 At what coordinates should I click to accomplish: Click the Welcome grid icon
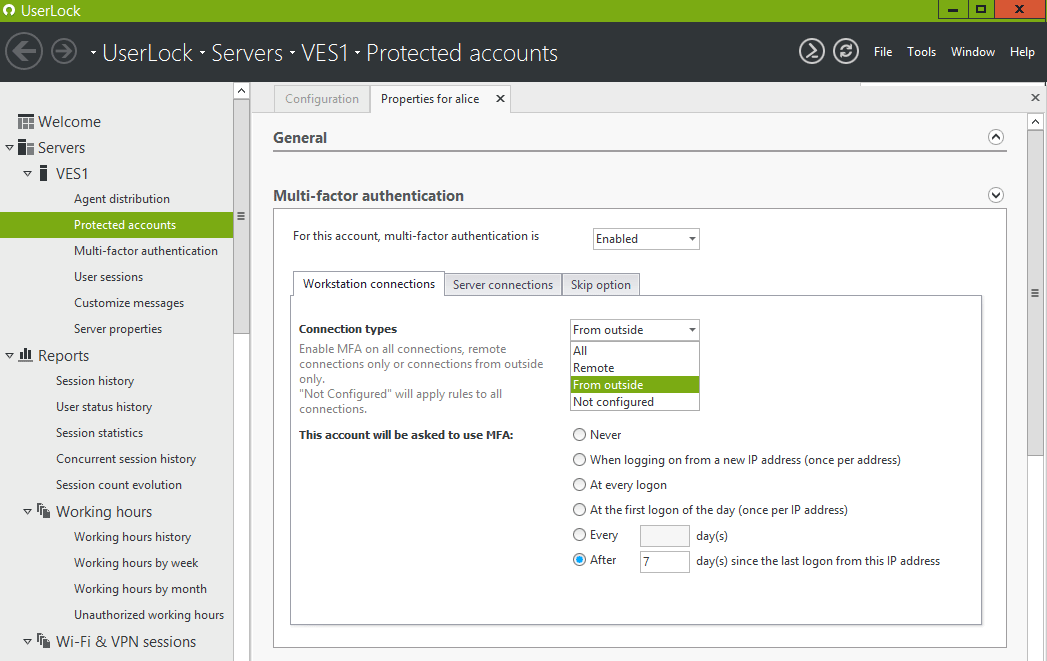click(25, 122)
